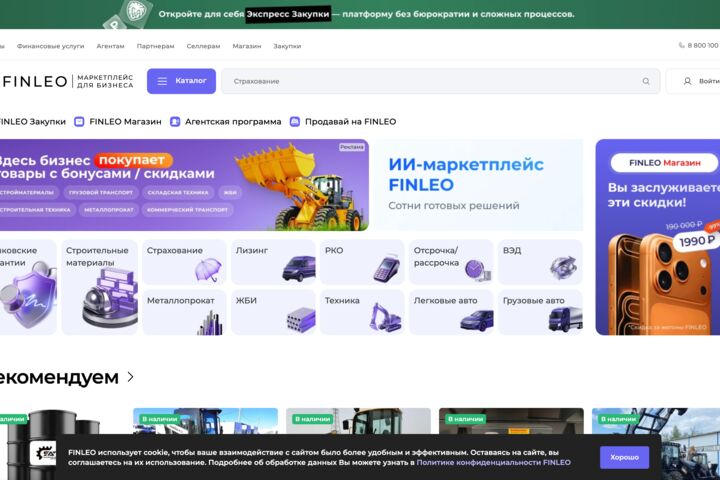This screenshot has width=720, height=480.
Task: Open Техника category with excavator icon
Action: pos(362,312)
